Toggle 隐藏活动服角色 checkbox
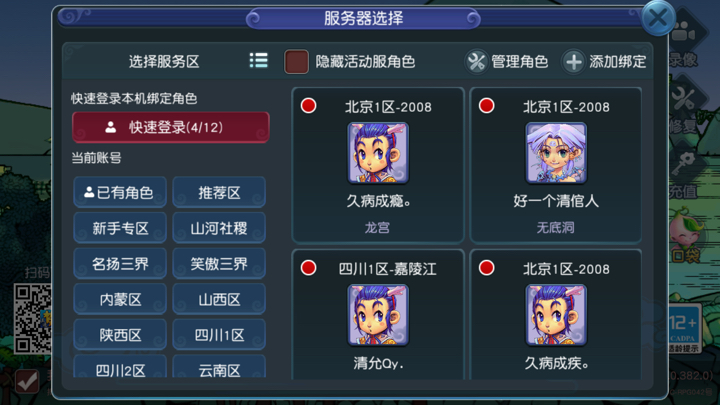This screenshot has width=720, height=405. [296, 62]
